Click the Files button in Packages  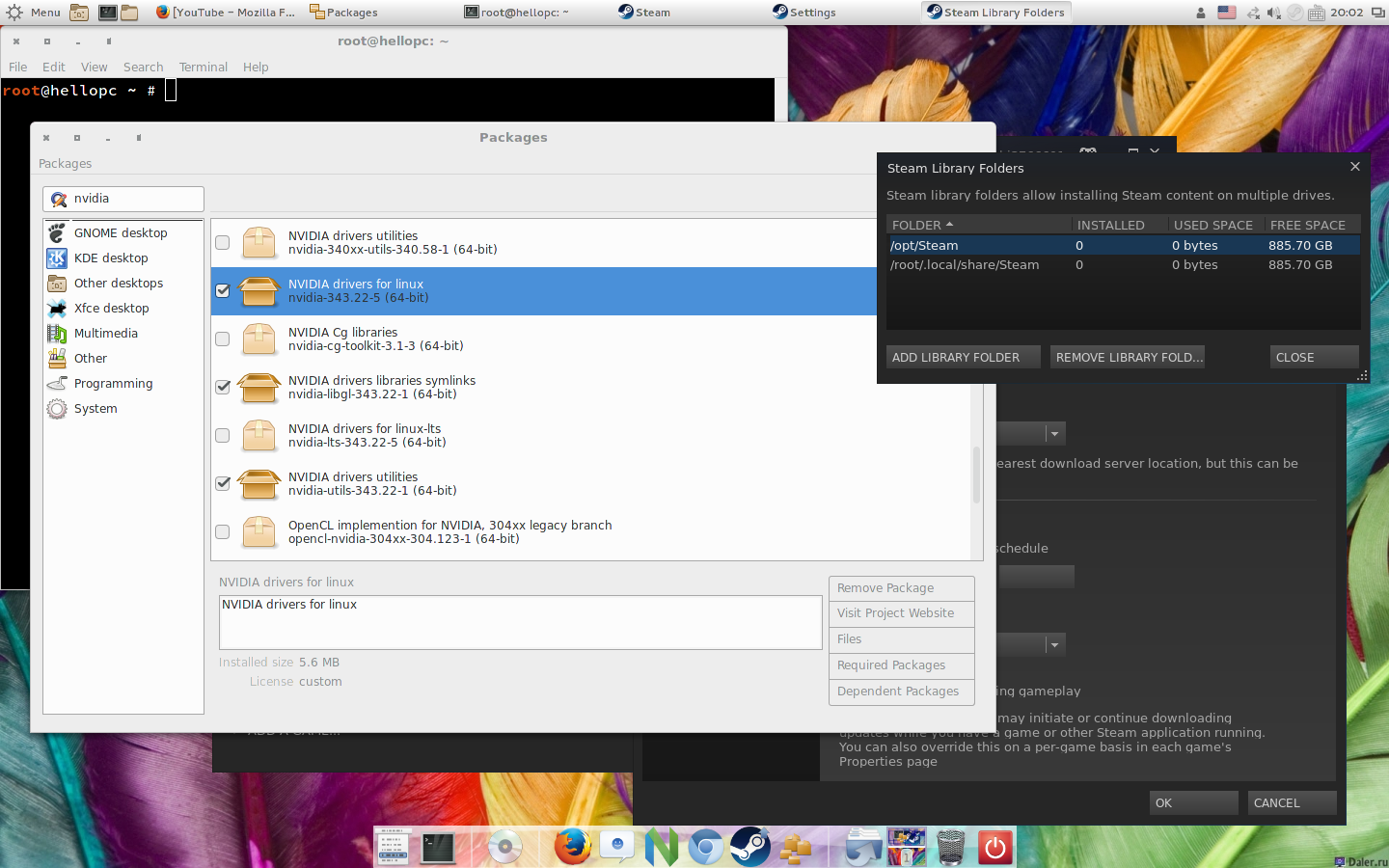[902, 639]
